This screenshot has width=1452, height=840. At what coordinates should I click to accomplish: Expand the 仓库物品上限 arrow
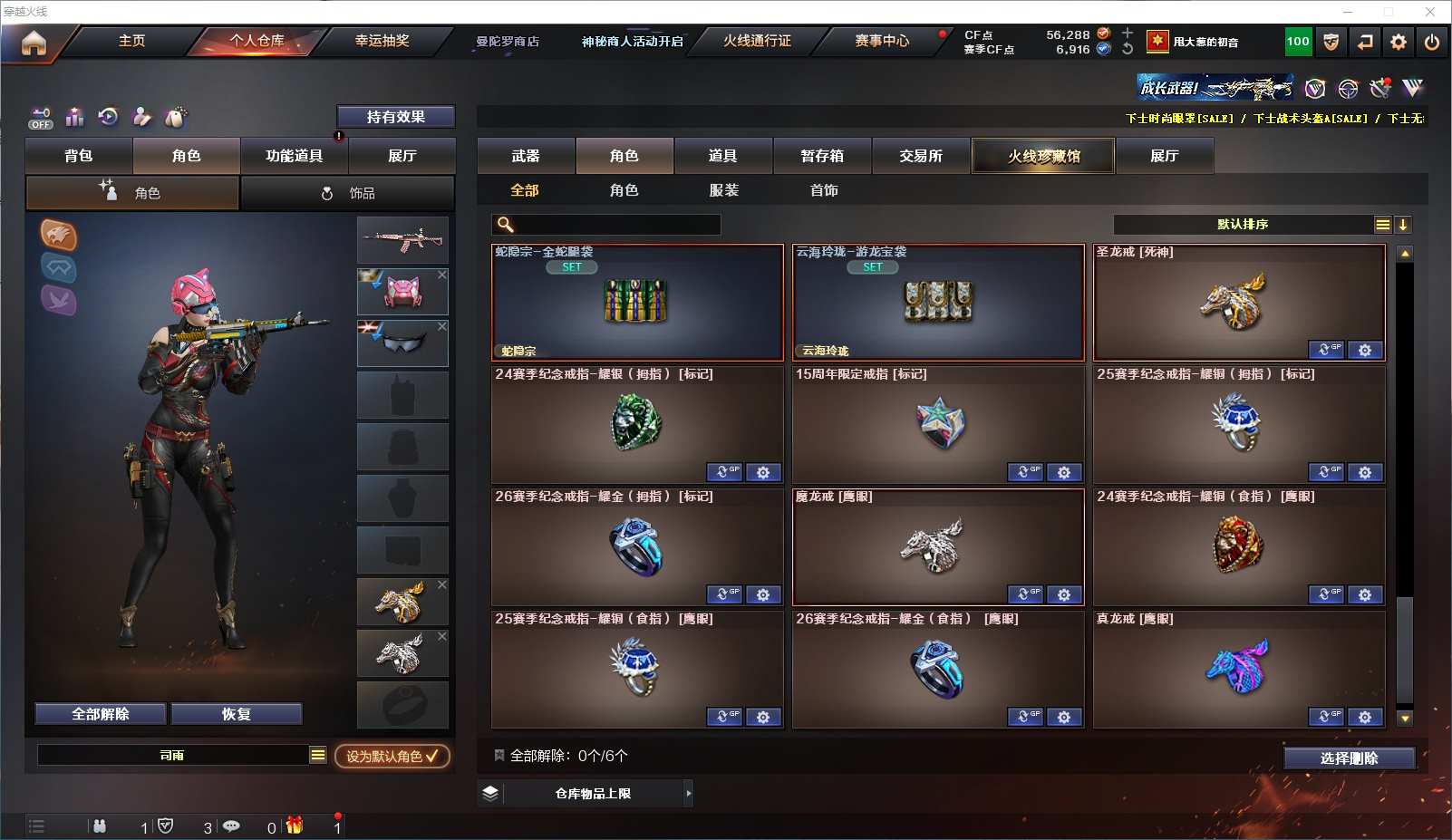[689, 793]
